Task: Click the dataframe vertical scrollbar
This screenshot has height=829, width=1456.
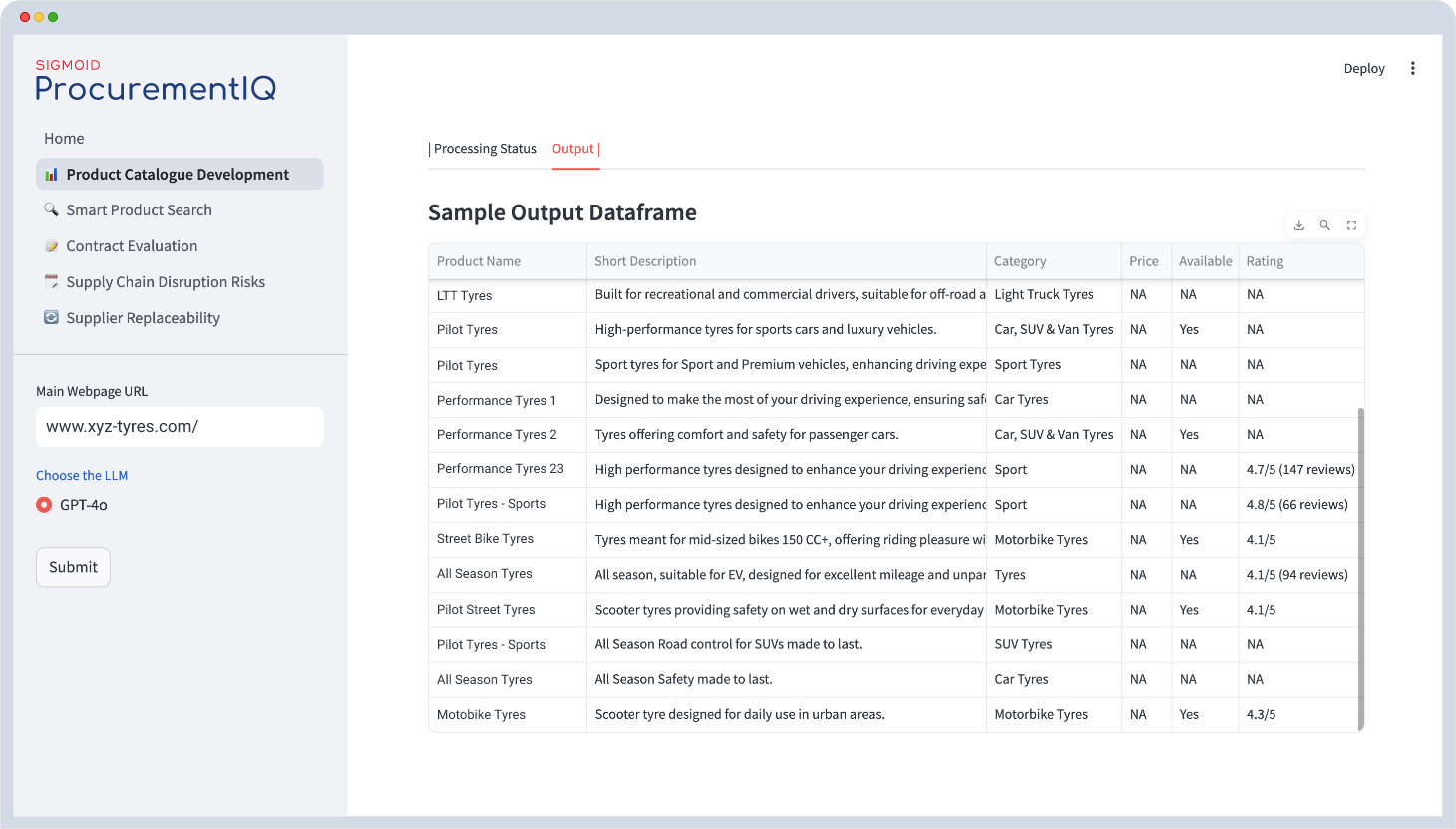Action: (x=1360, y=569)
